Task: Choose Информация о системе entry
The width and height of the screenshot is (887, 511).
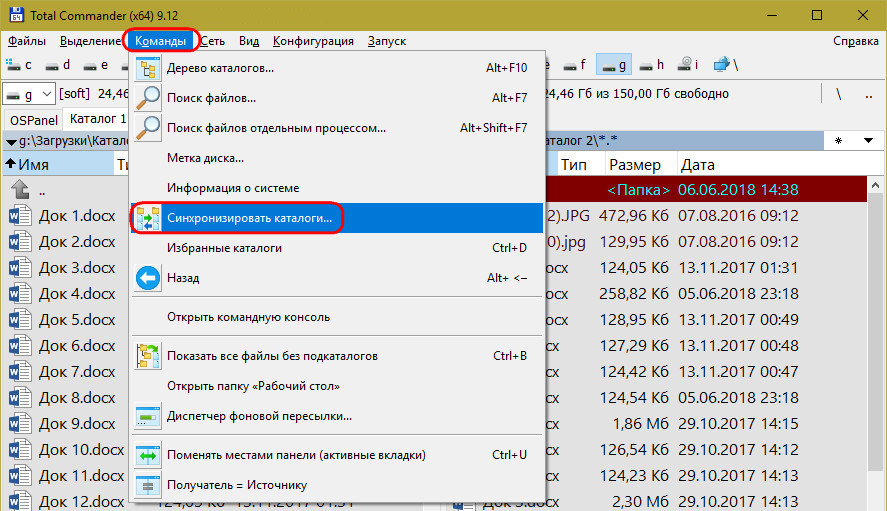Action: [337, 188]
